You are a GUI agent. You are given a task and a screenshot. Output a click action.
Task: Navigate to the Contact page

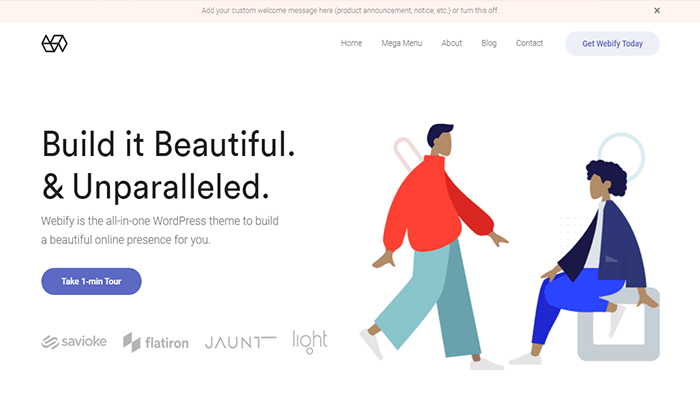[529, 43]
